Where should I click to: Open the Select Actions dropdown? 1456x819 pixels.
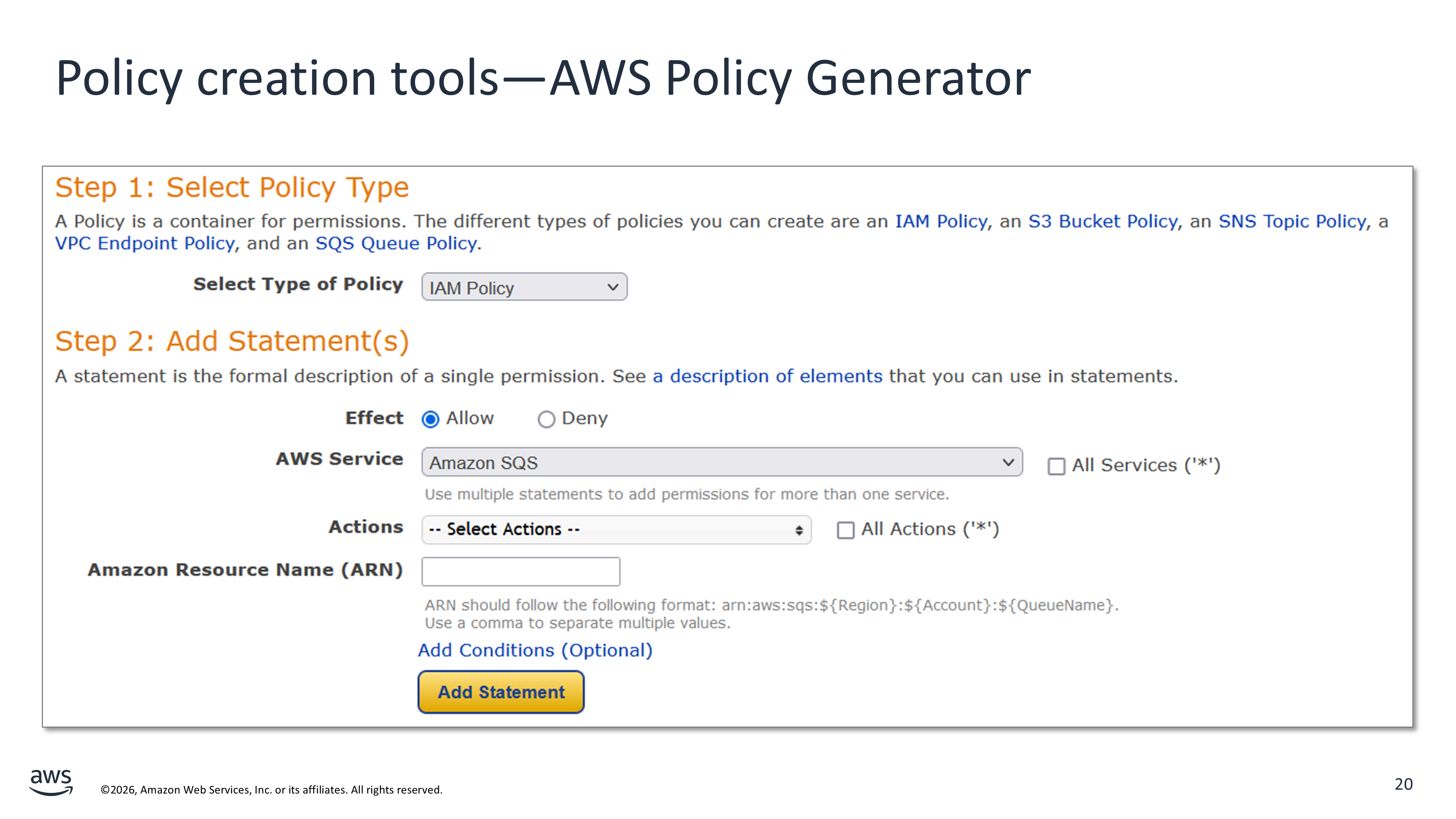tap(616, 530)
